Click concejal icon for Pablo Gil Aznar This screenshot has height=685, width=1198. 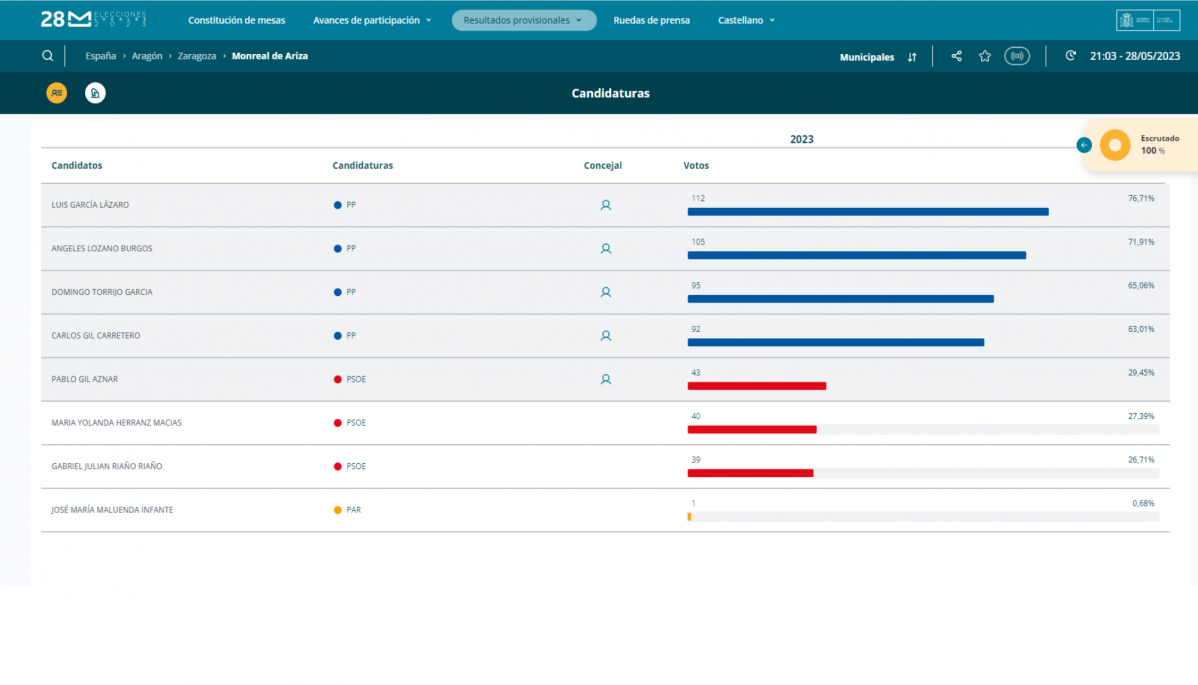605,379
